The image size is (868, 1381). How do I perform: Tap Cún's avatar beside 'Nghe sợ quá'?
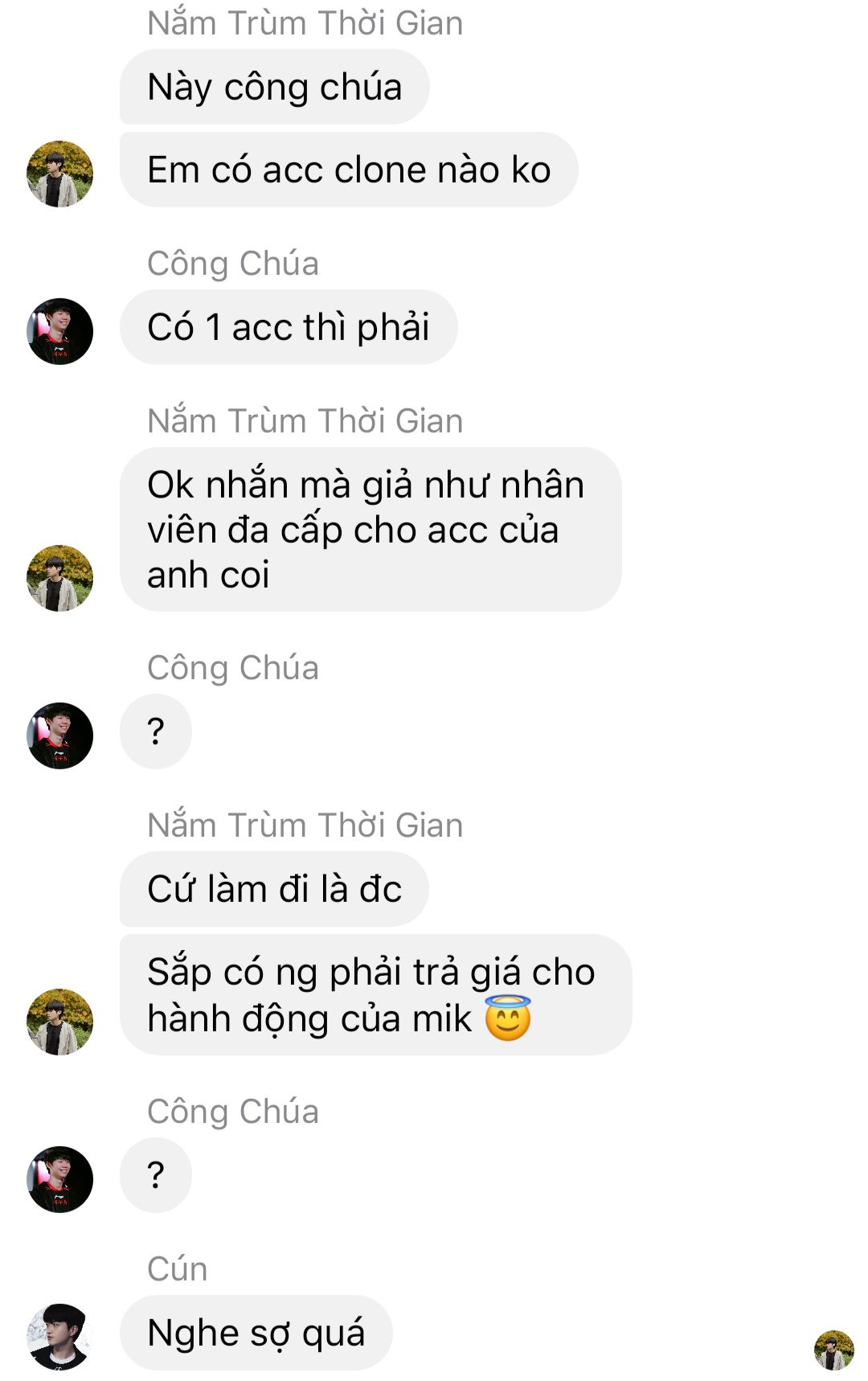tap(59, 1337)
